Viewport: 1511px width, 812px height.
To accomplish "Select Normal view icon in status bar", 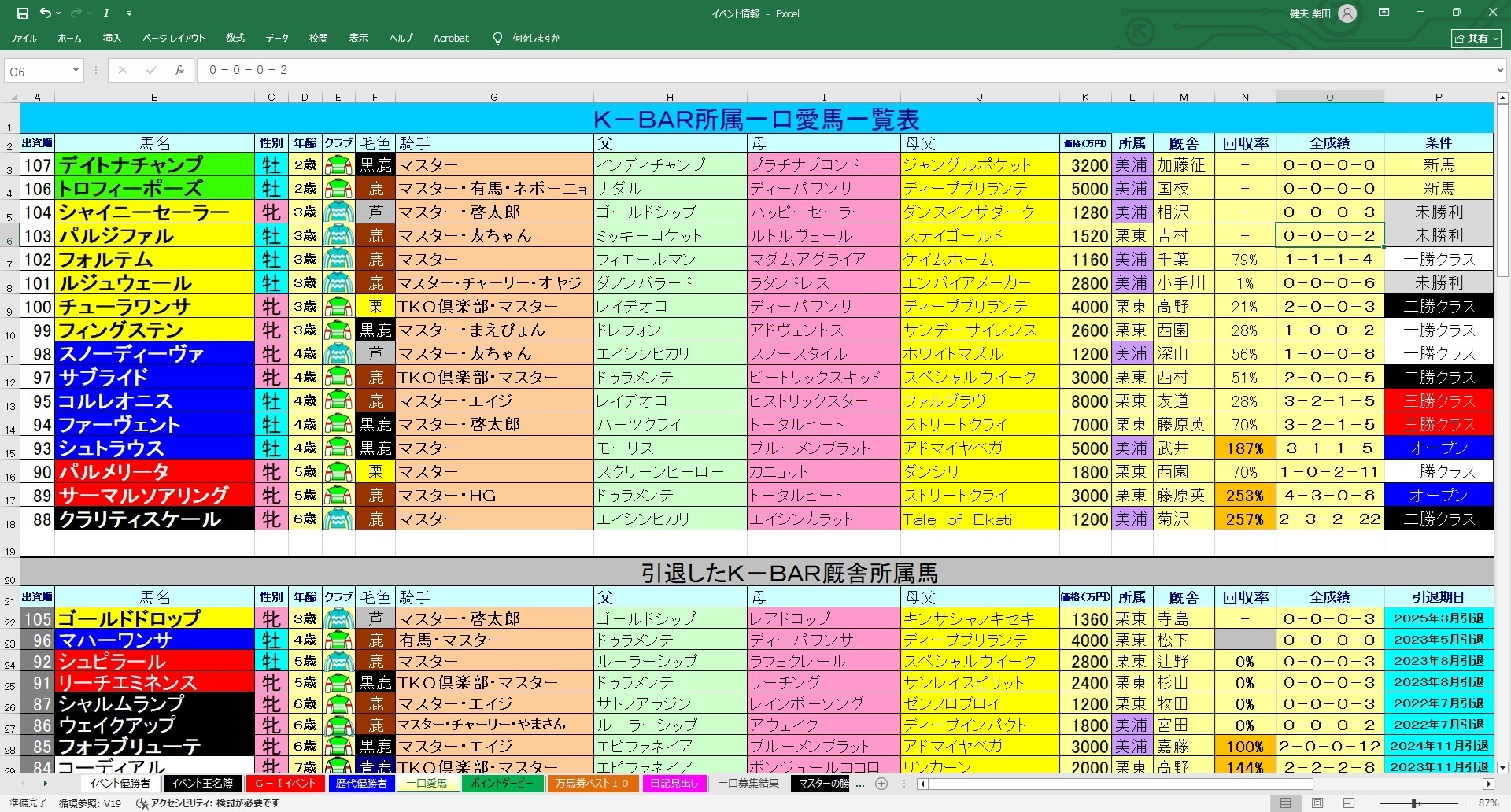I will [1285, 803].
